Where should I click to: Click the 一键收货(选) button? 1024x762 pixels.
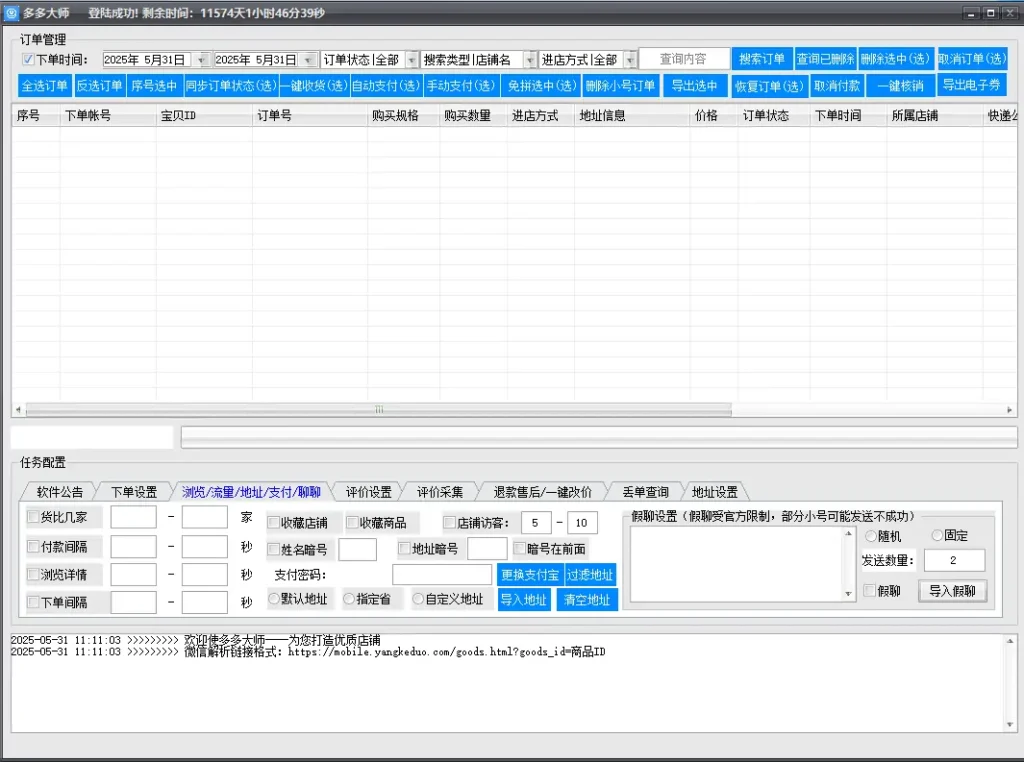tap(314, 86)
